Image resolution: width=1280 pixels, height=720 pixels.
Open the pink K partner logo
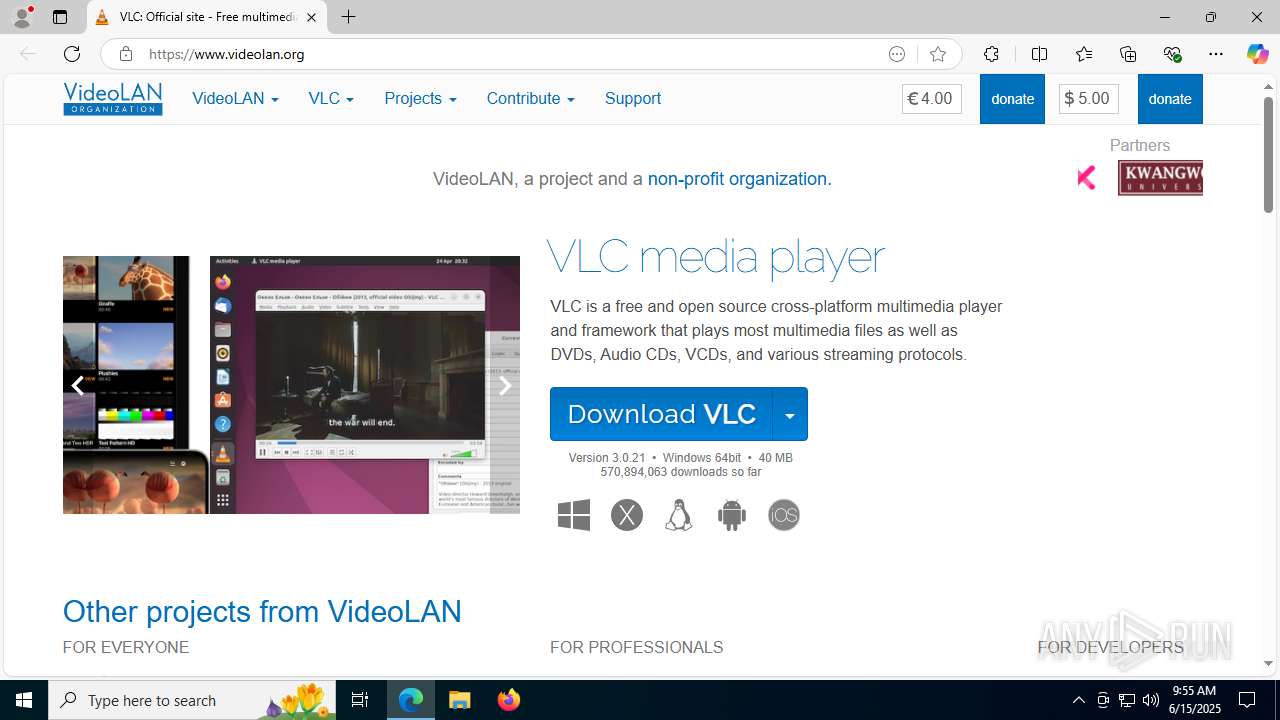pos(1086,178)
